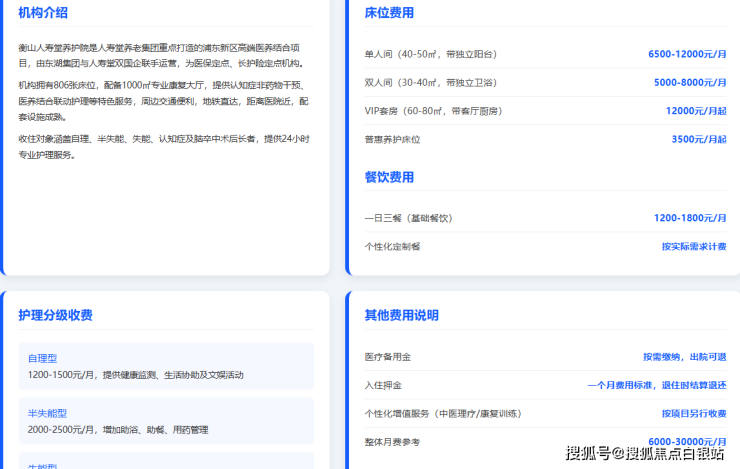This screenshot has height=469, width=740.
Task: Click the paragraph starting 收住对象涵盖自理
Action: 164,147
